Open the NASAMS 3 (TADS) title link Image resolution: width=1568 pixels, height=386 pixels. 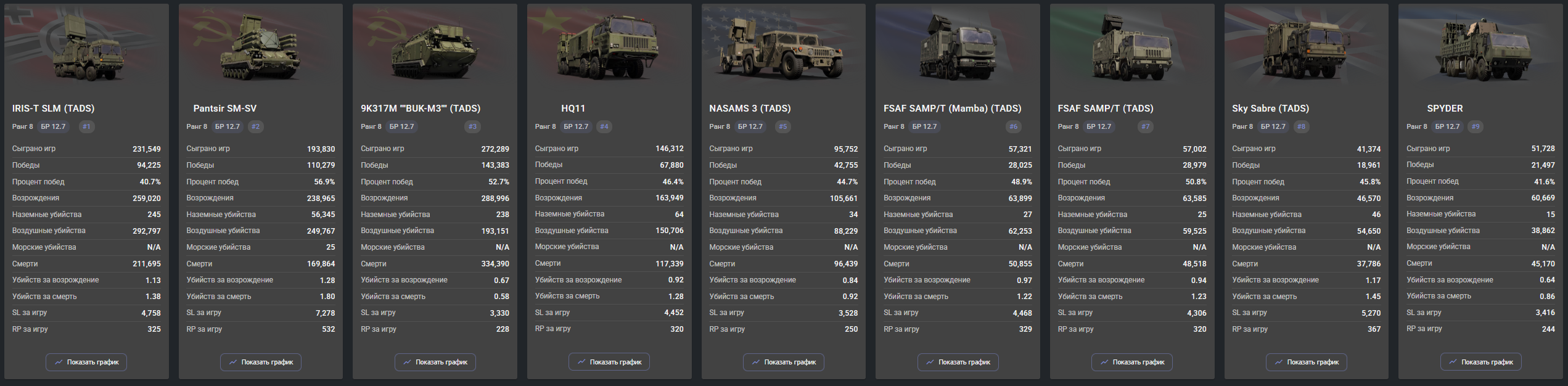[750, 109]
